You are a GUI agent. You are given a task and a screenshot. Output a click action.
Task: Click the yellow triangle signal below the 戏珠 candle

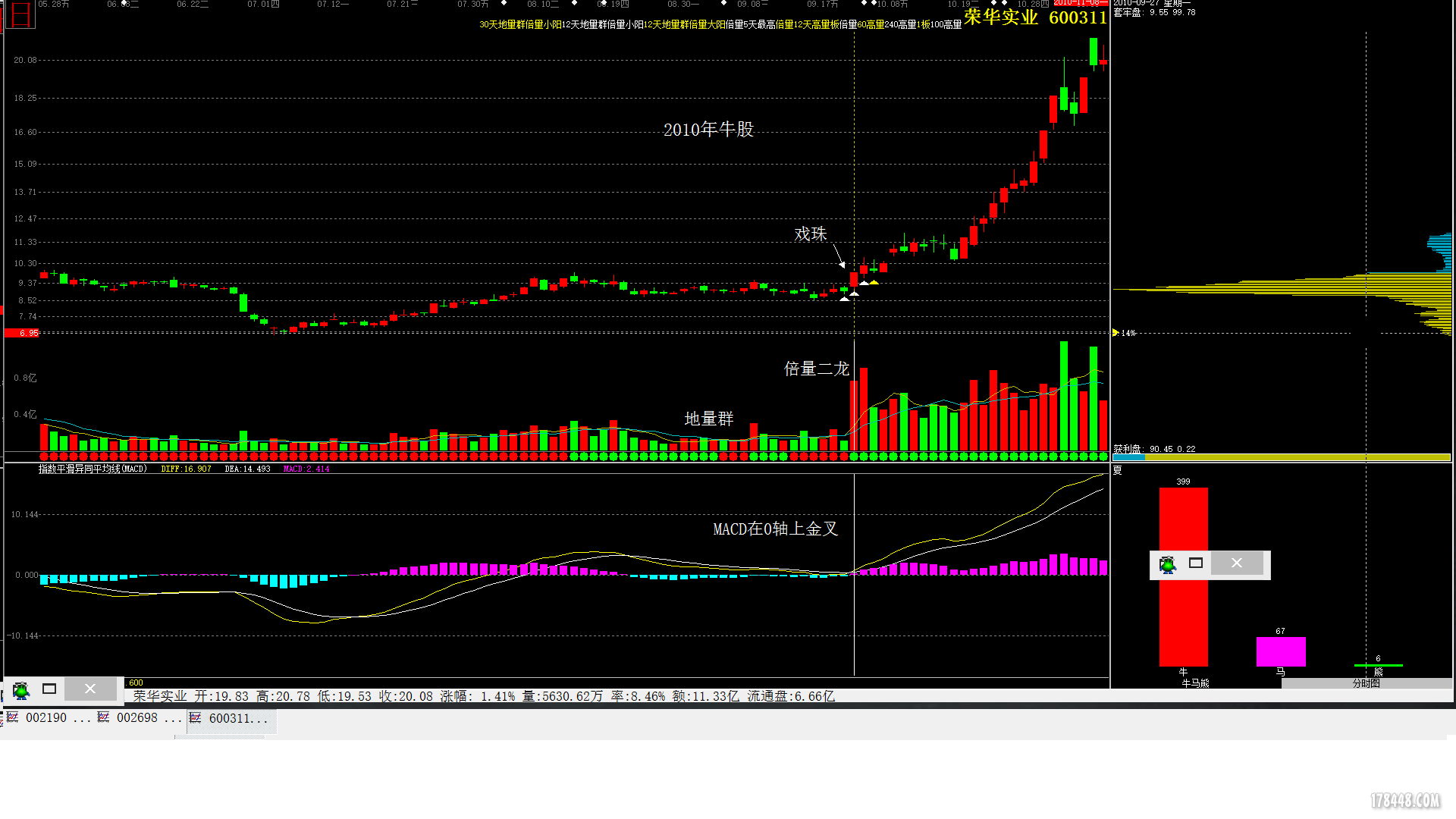click(x=874, y=282)
